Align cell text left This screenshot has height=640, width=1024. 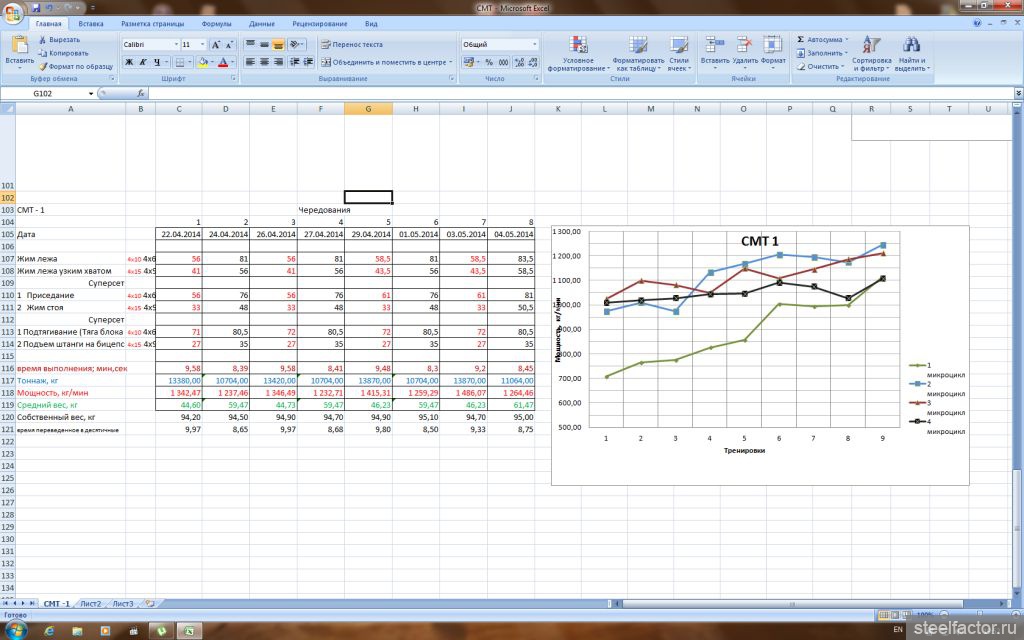250,62
